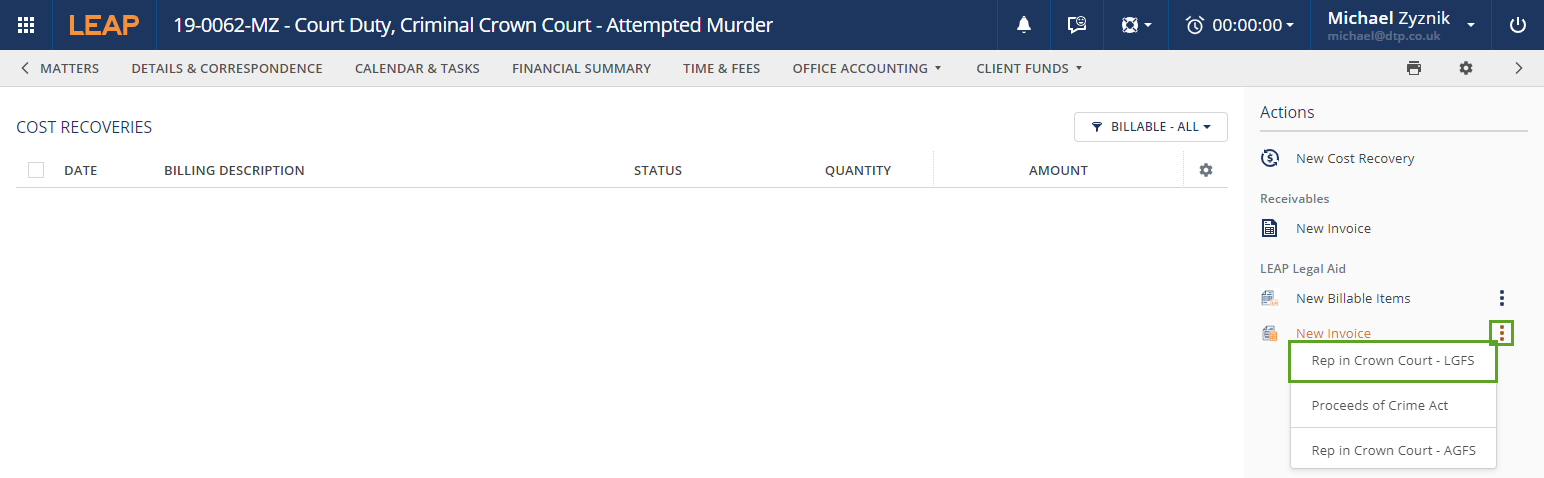1544x478 pixels.
Task: Click New Cost Recovery action
Action: (1354, 158)
